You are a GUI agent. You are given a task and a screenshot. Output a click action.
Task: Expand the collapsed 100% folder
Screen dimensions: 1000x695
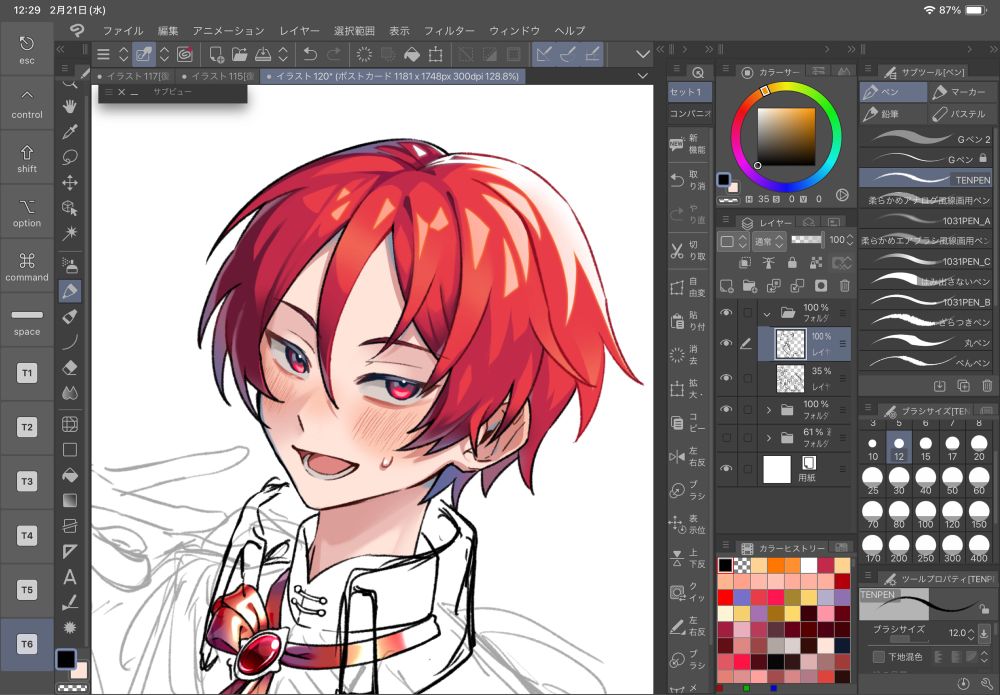tap(768, 410)
